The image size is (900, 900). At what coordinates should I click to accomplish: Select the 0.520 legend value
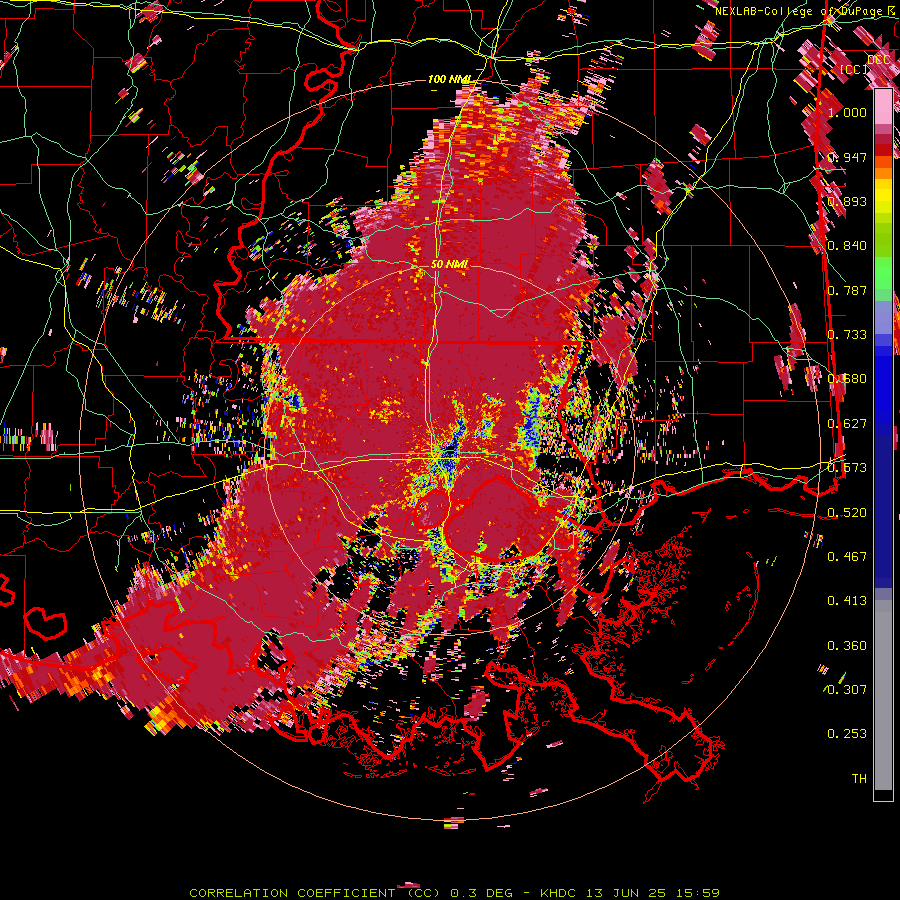coord(847,513)
